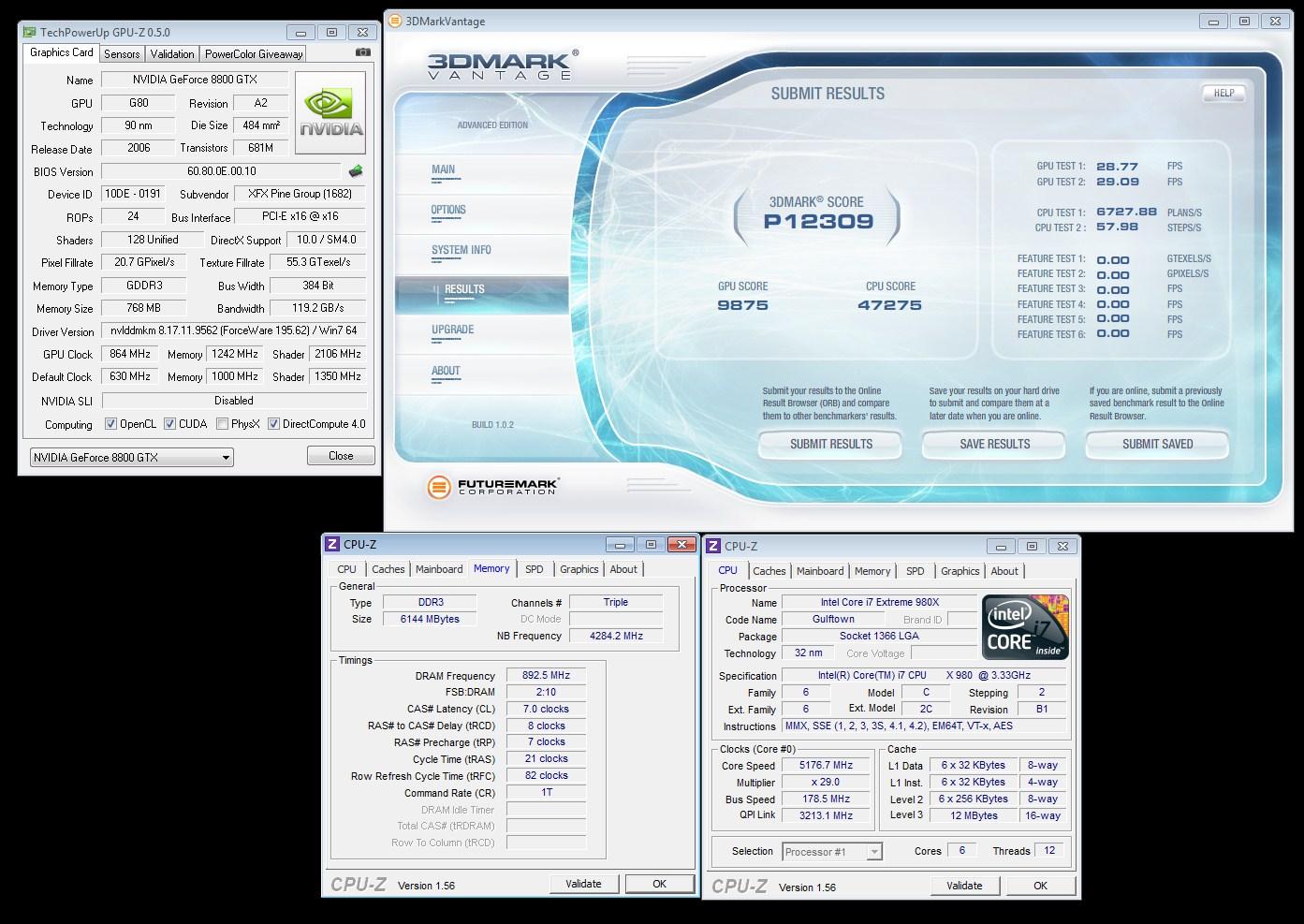
Task: Click the SUBMIT SAVED button
Action: tap(1157, 445)
